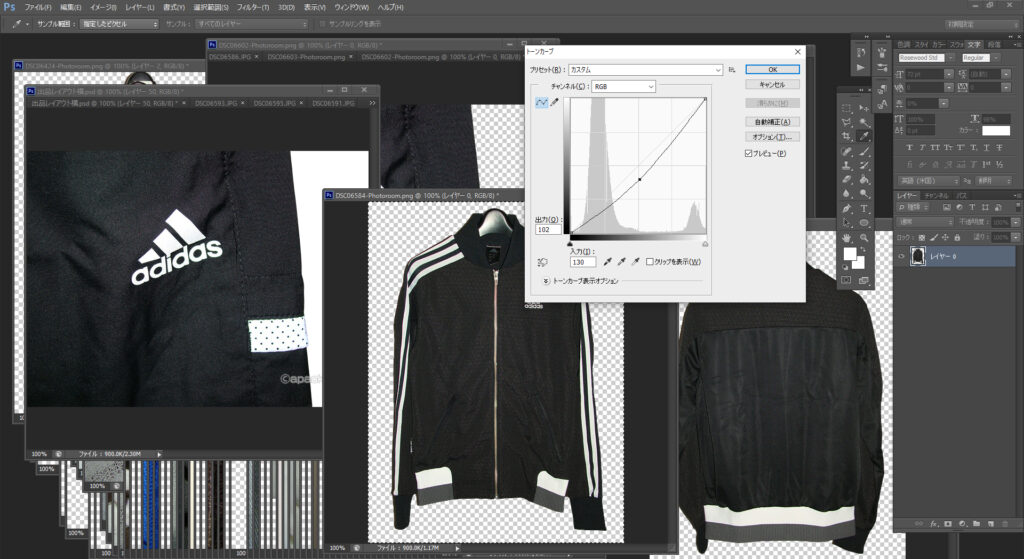1024x559 pixels.
Task: Select the Pen tool in toolbox
Action: click(x=847, y=208)
